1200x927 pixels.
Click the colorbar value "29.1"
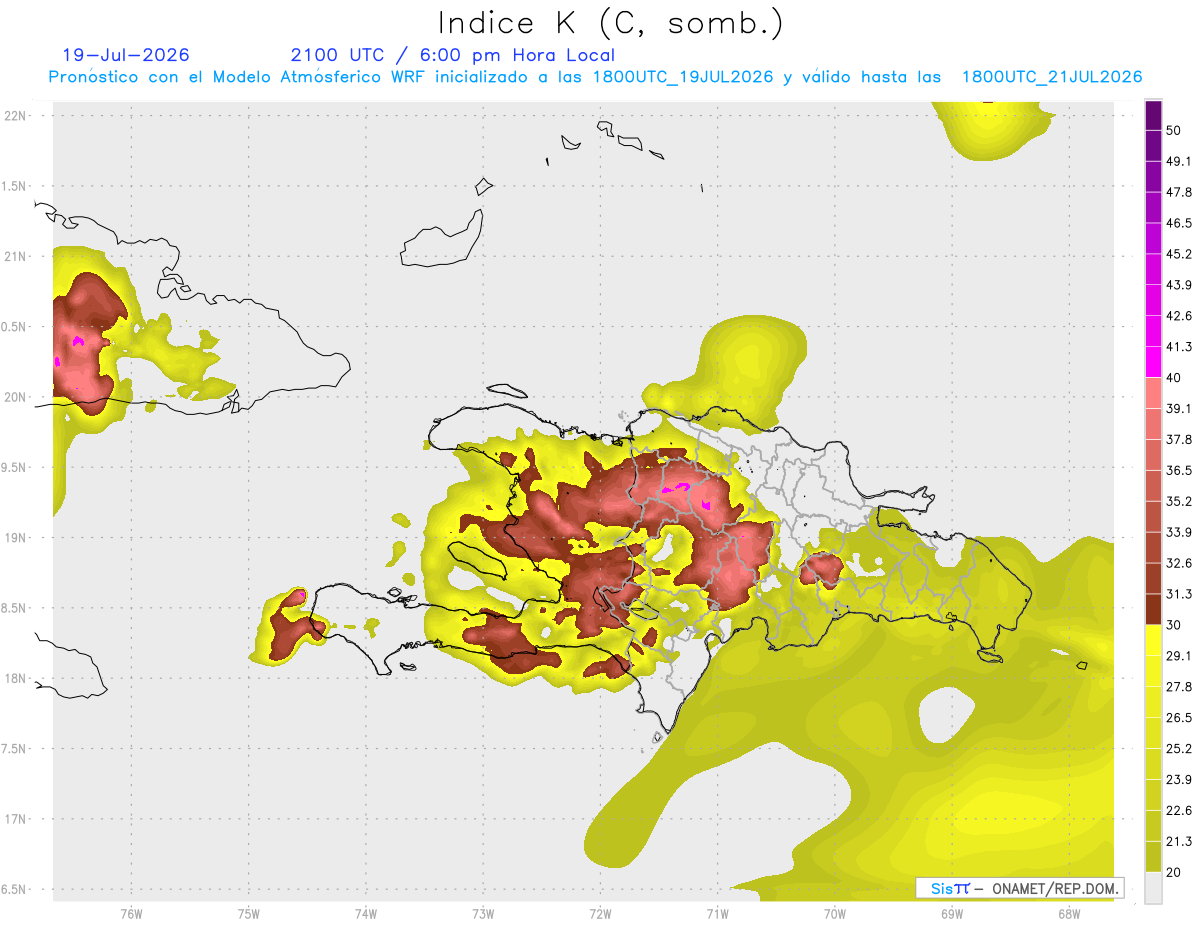pos(1178,656)
